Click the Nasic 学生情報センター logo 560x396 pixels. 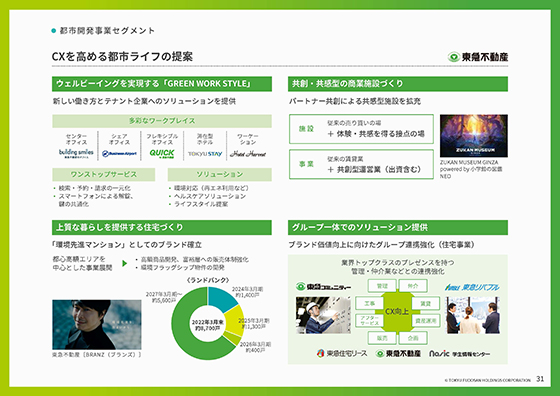pyautogui.click(x=459, y=354)
